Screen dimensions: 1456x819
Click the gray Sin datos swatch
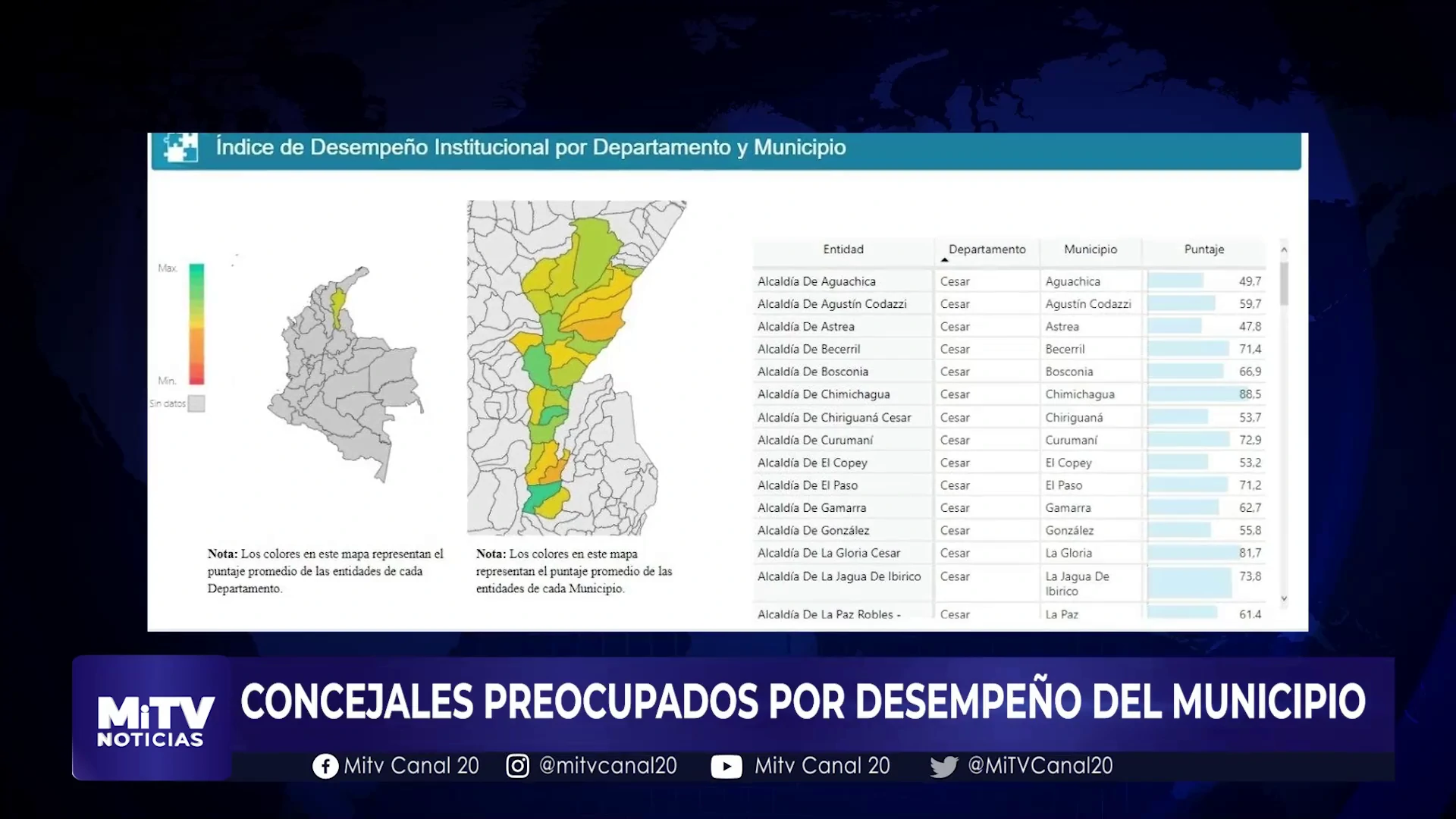tap(196, 403)
